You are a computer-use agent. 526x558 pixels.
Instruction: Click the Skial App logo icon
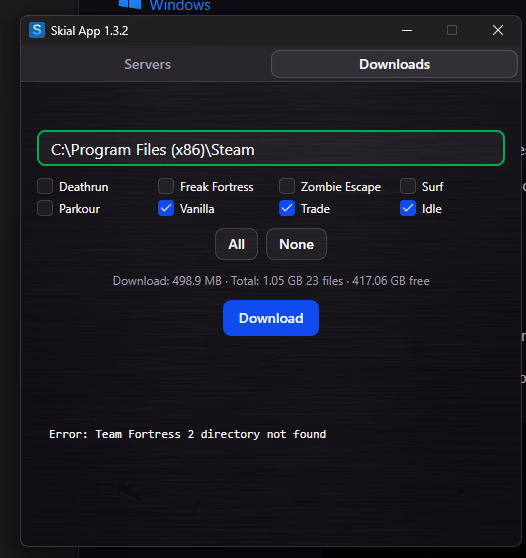point(37,30)
